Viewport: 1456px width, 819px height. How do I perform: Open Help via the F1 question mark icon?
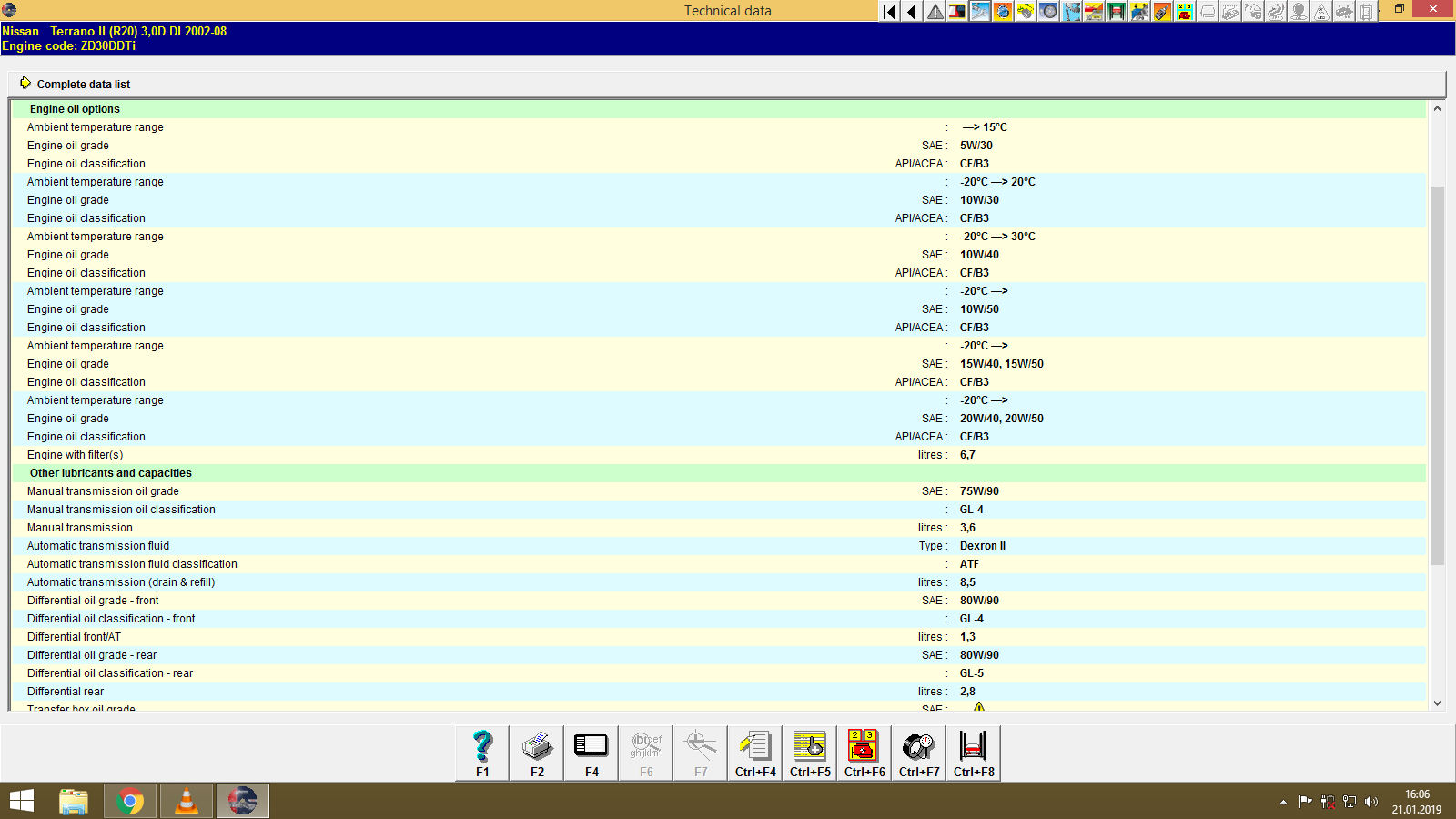pyautogui.click(x=480, y=752)
